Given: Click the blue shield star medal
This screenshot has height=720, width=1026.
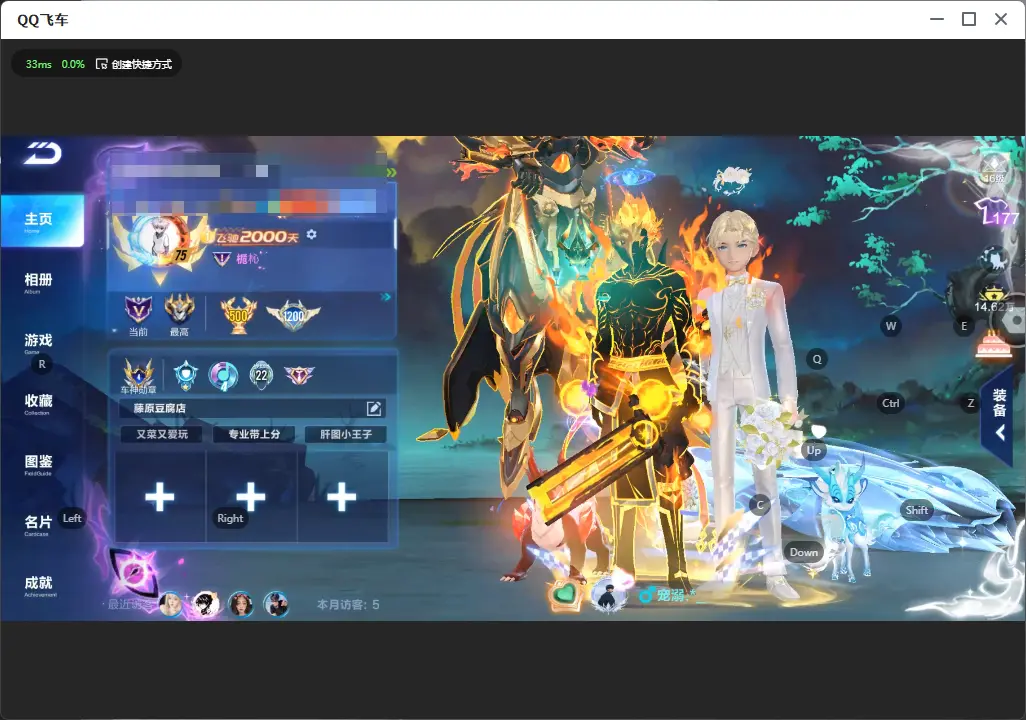Looking at the screenshot, I should (x=186, y=374).
